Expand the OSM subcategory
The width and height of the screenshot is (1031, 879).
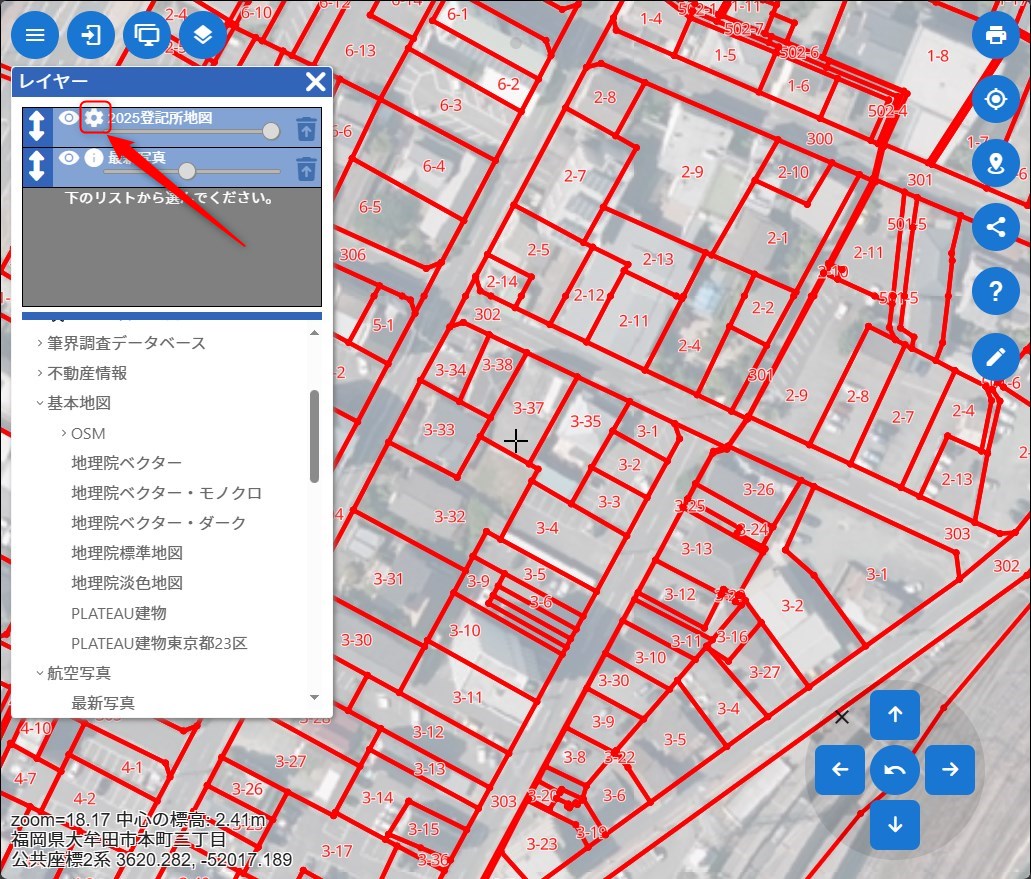(87, 433)
